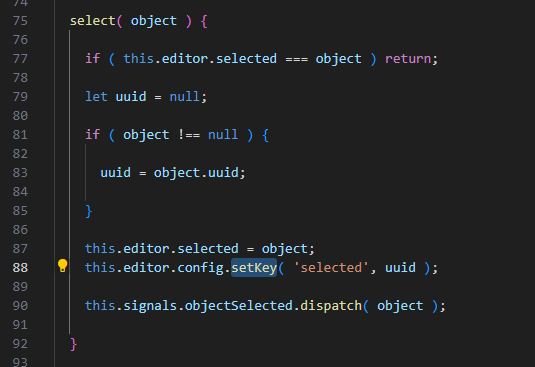
Task: Click the !== operator on line 81
Action: (x=189, y=135)
